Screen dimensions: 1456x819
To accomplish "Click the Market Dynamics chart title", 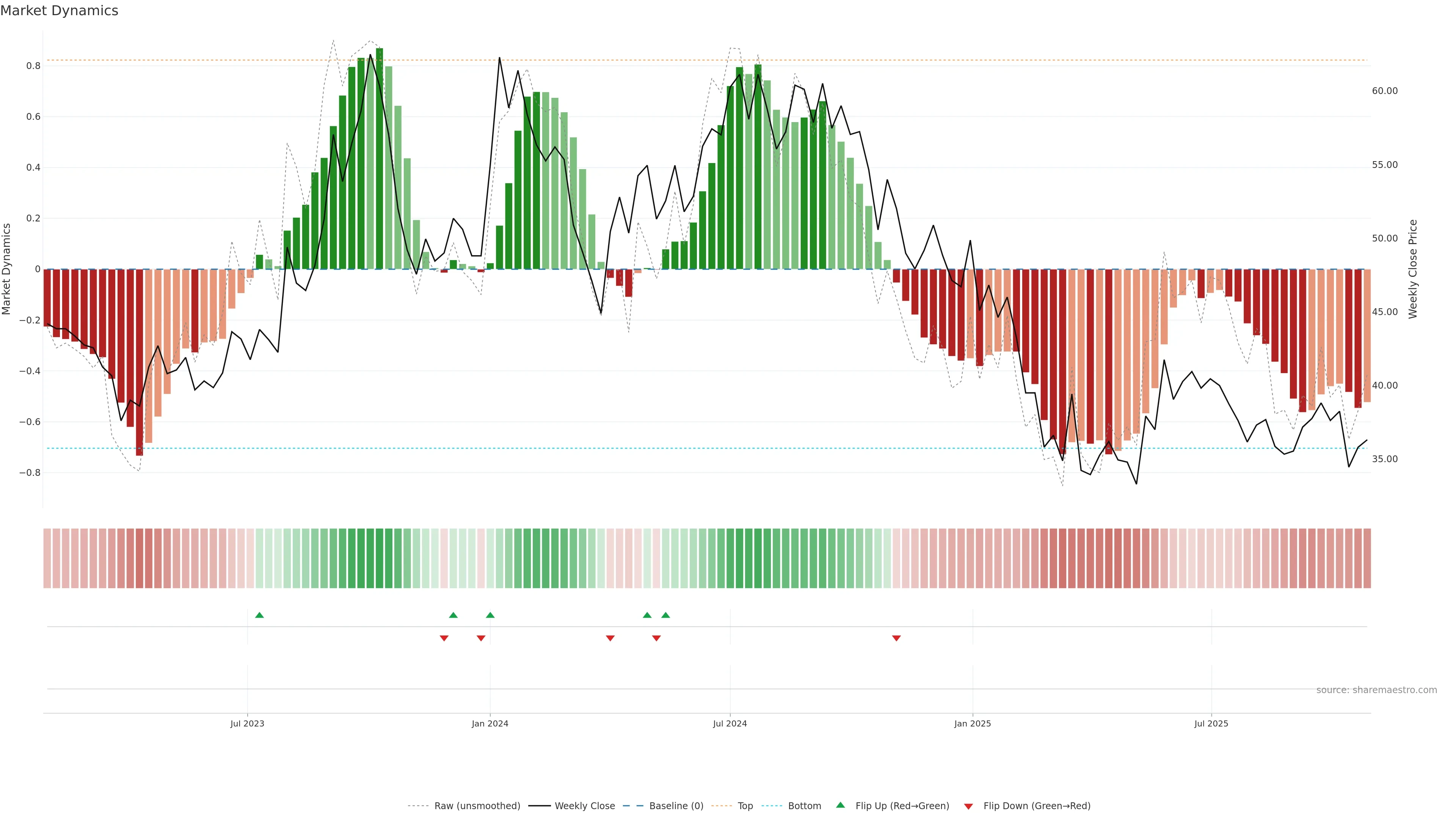I will [60, 11].
